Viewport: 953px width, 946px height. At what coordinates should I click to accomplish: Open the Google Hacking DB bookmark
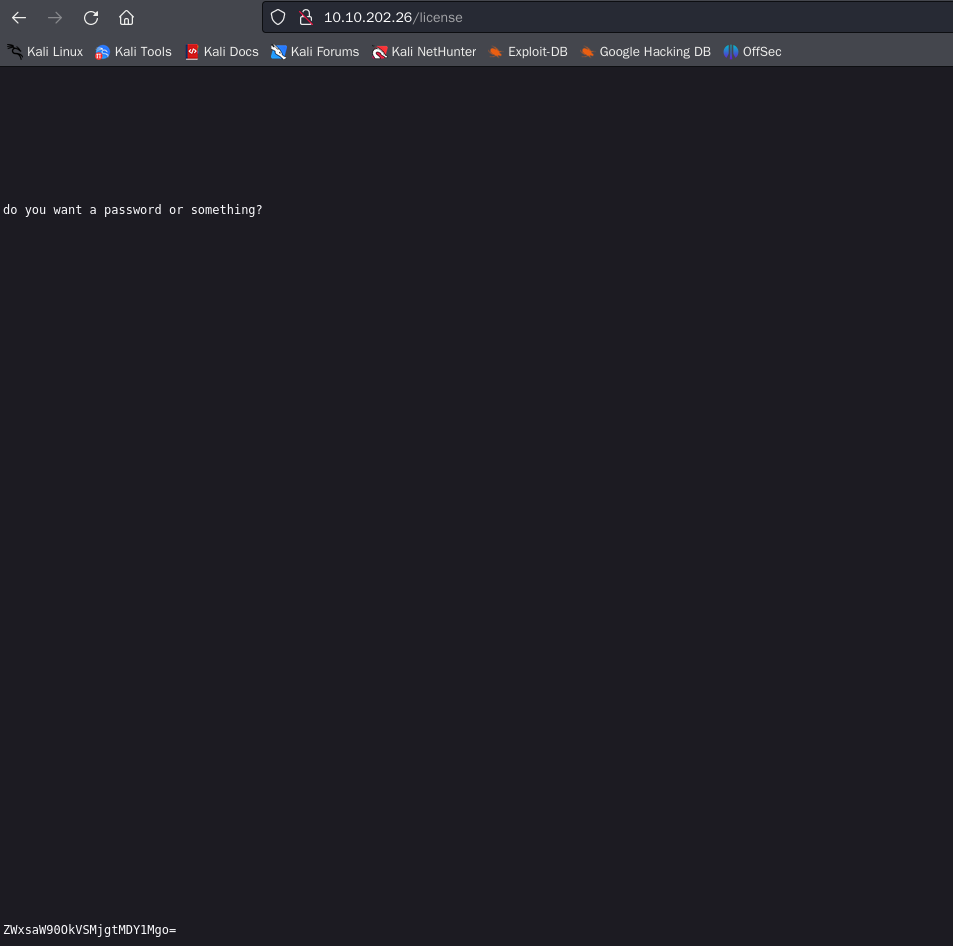point(645,52)
